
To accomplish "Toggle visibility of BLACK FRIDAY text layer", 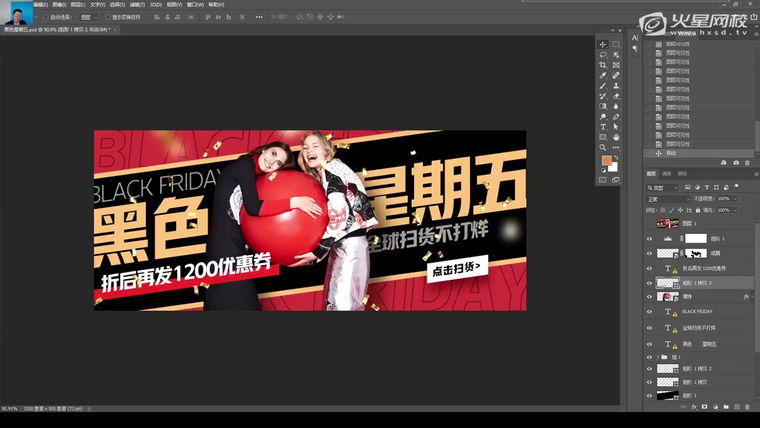I will (x=650, y=312).
